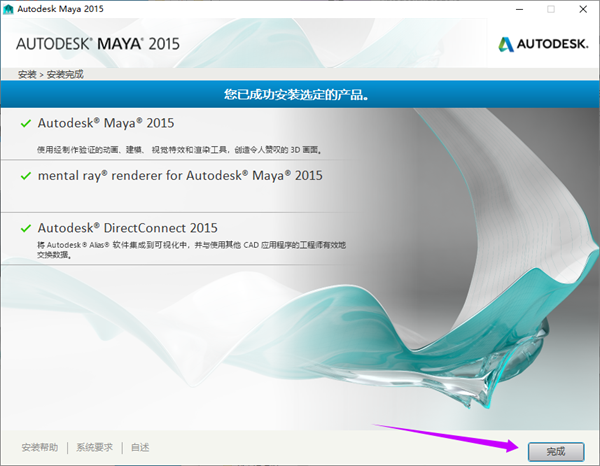Click the green checkmark beside Autodesk Maya 2015
The width and height of the screenshot is (600, 466).
pyautogui.click(x=26, y=123)
